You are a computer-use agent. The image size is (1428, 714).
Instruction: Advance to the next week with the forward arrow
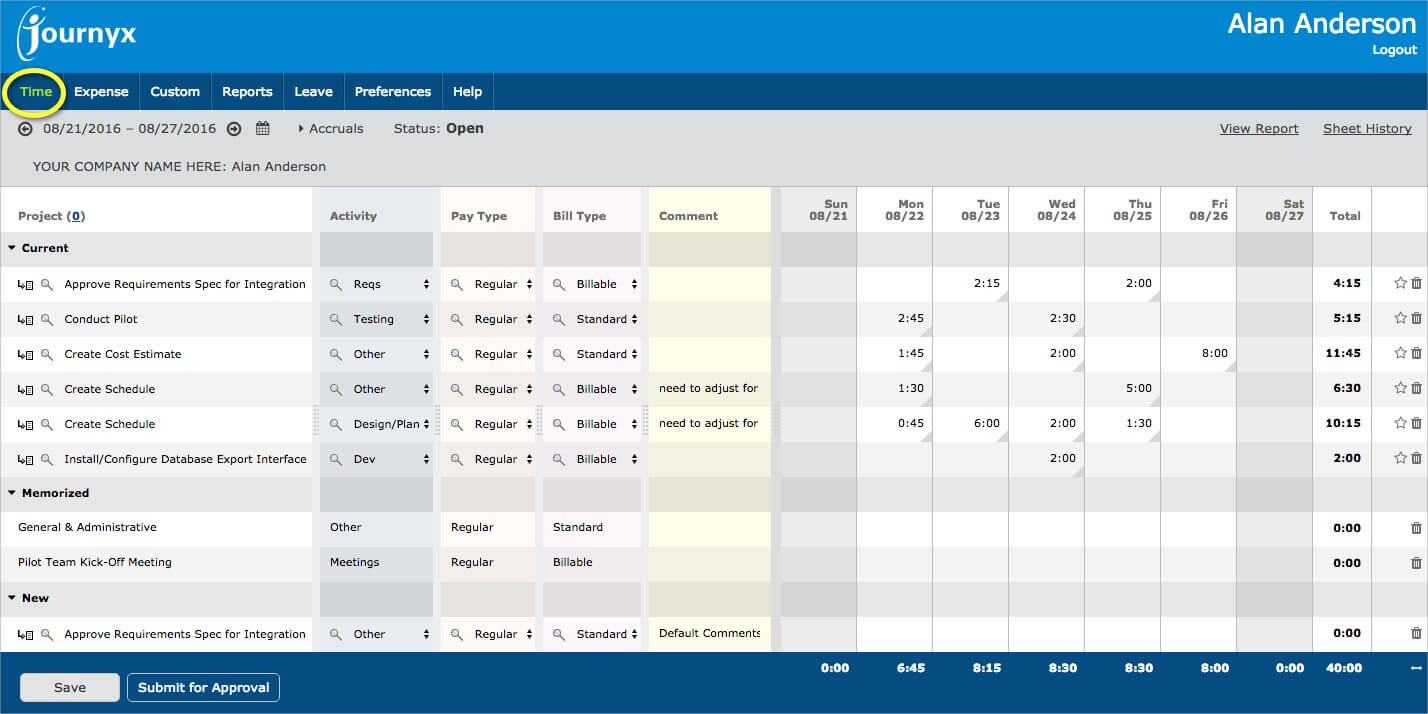point(233,128)
